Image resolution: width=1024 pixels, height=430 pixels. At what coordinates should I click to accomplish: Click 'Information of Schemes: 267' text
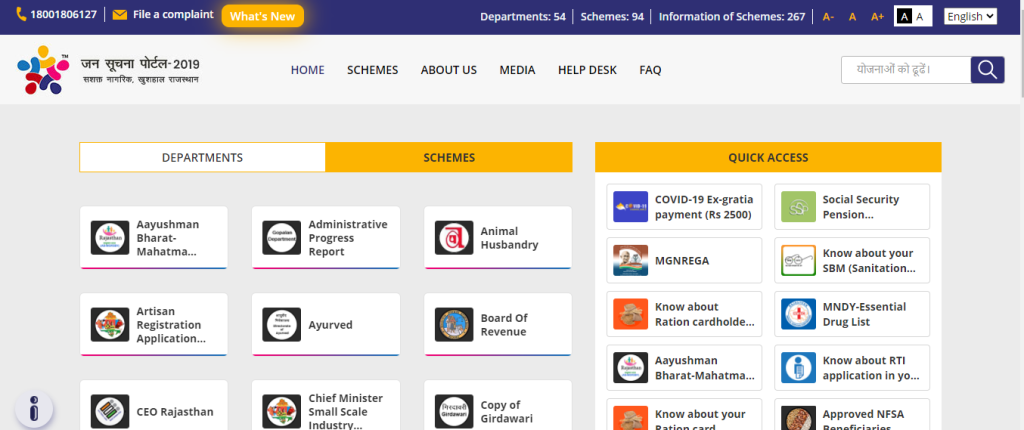(x=732, y=16)
